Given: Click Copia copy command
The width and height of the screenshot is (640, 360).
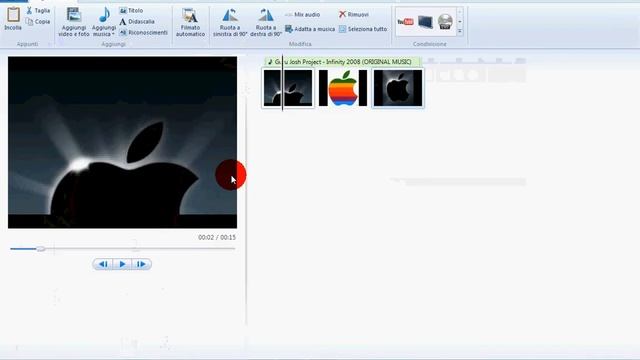Looking at the screenshot, I should tap(38, 22).
